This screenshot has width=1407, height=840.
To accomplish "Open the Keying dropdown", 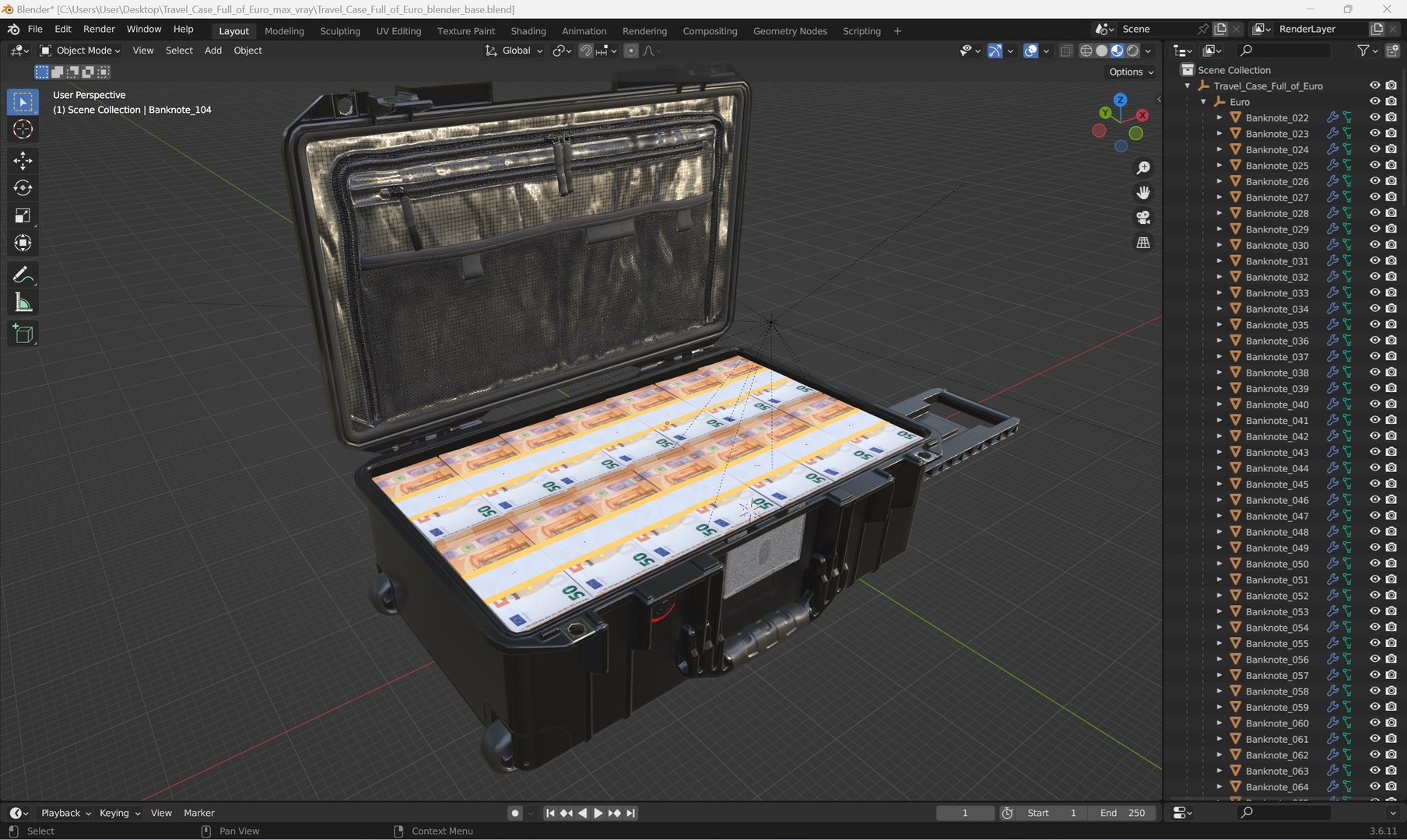I will pos(119,813).
